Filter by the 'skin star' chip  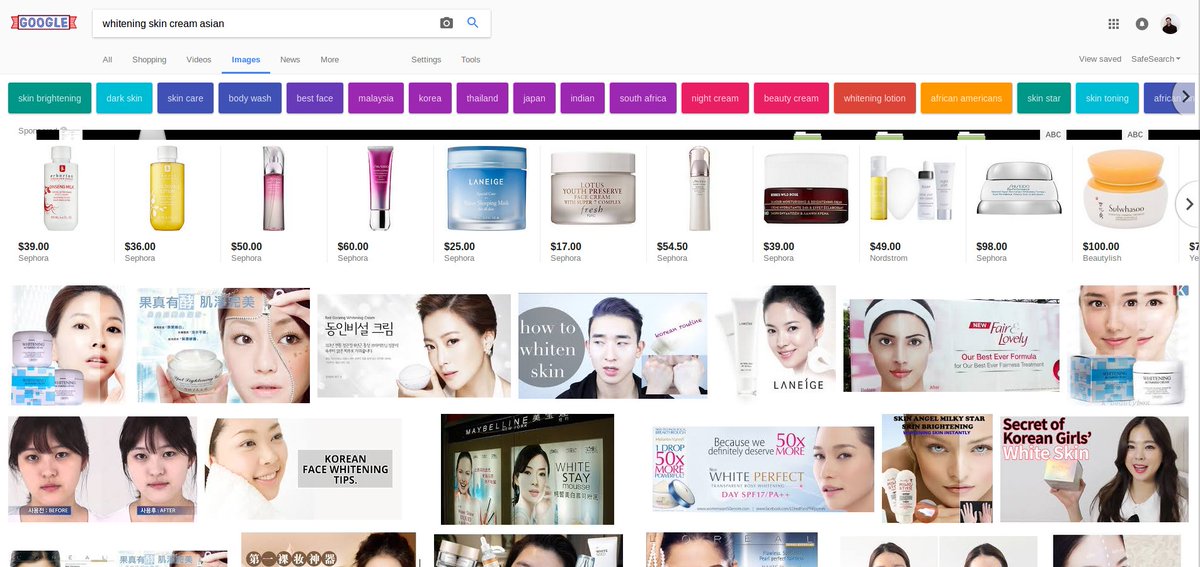(1045, 98)
